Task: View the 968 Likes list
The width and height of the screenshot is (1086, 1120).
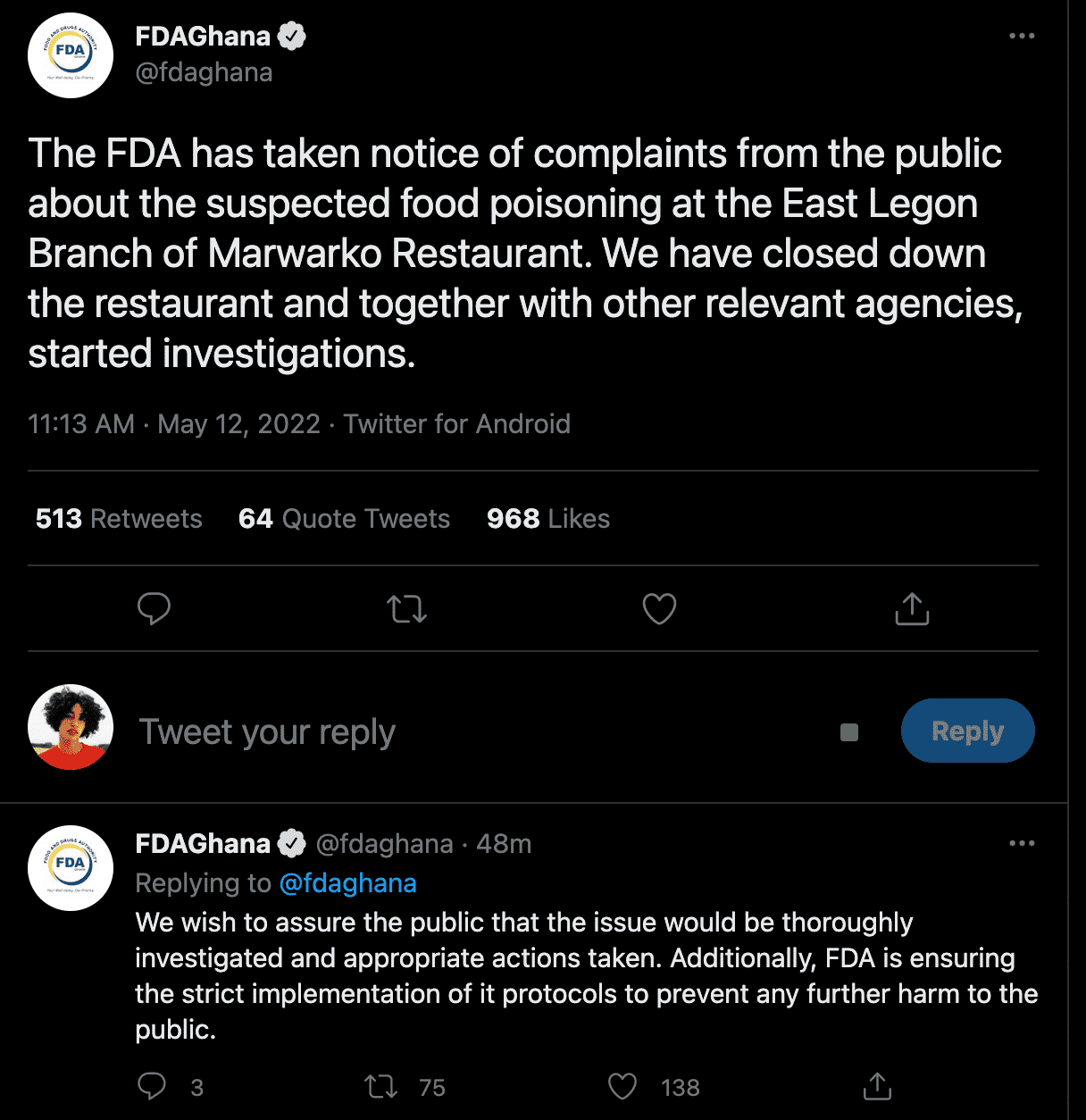Action: coord(548,519)
